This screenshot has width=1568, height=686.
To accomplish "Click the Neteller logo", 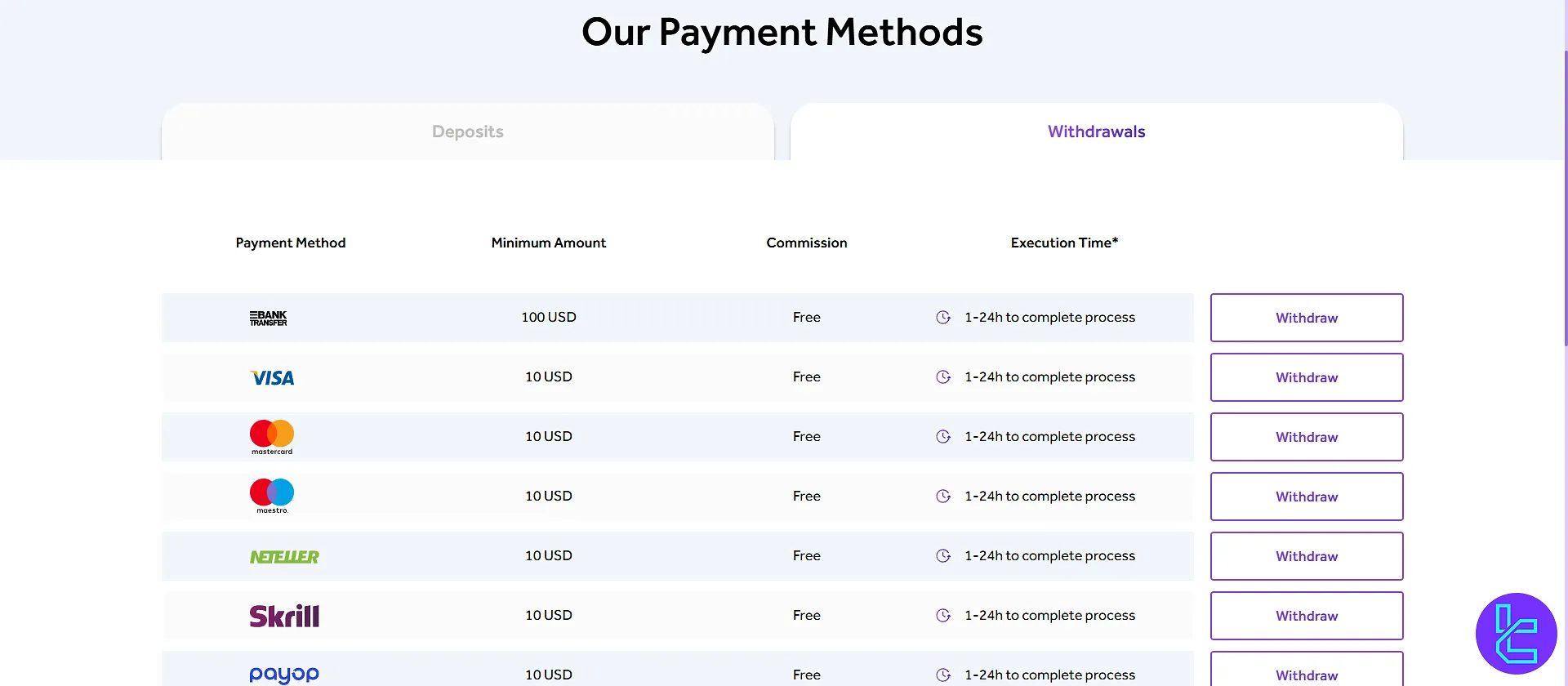I will point(284,556).
